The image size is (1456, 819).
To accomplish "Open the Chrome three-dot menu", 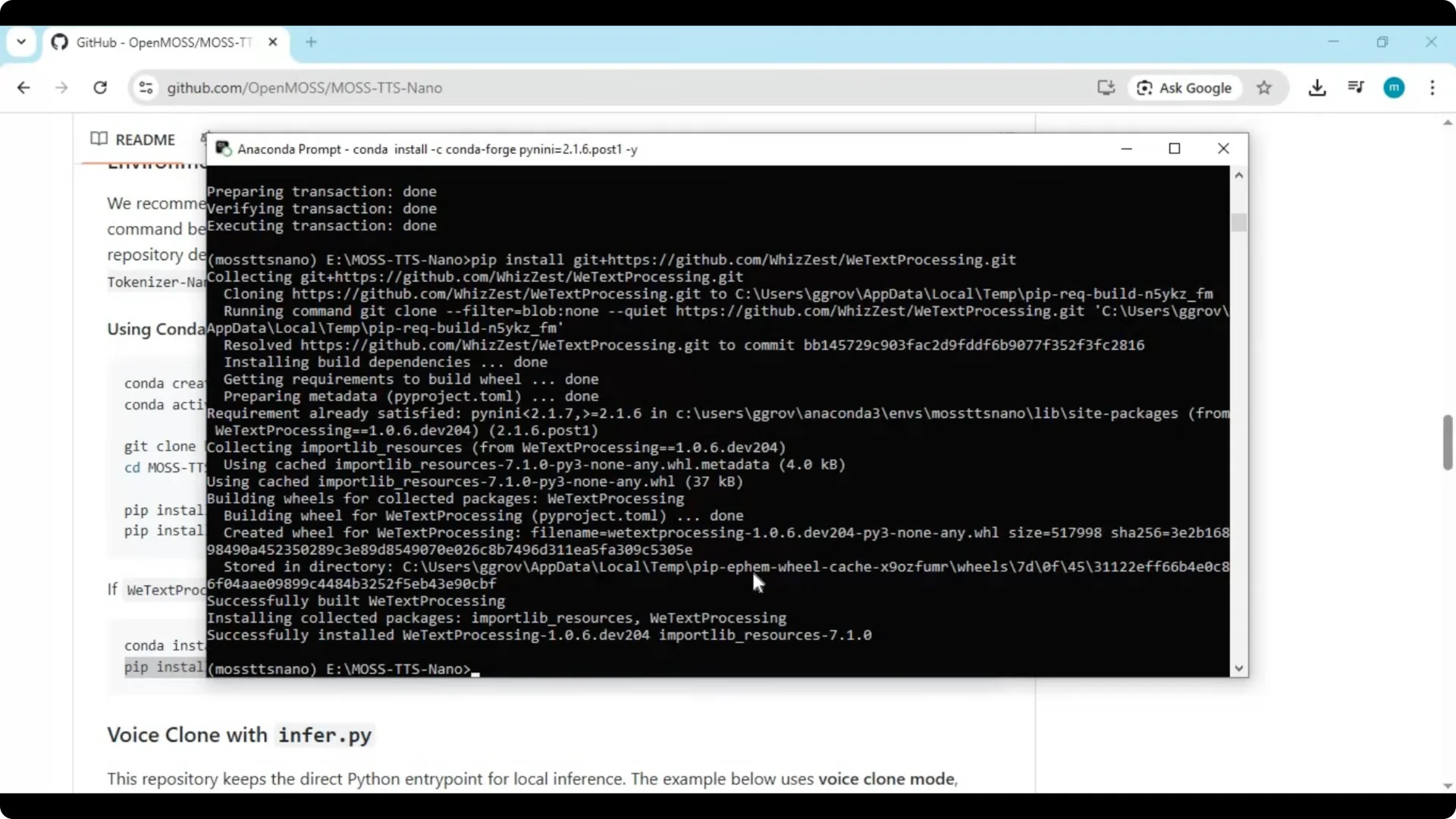I will point(1432,88).
